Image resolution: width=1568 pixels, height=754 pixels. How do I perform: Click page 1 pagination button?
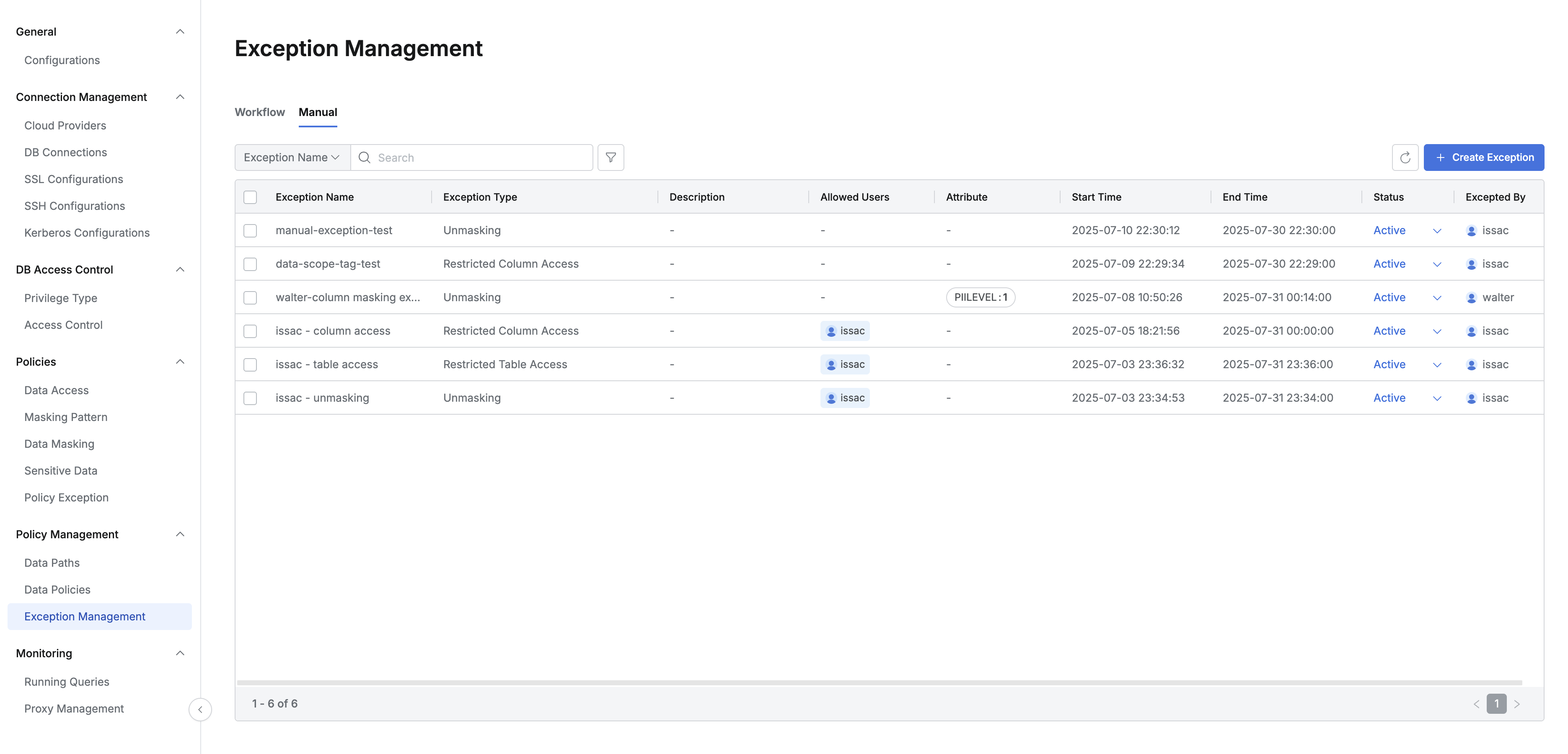coord(1496,704)
